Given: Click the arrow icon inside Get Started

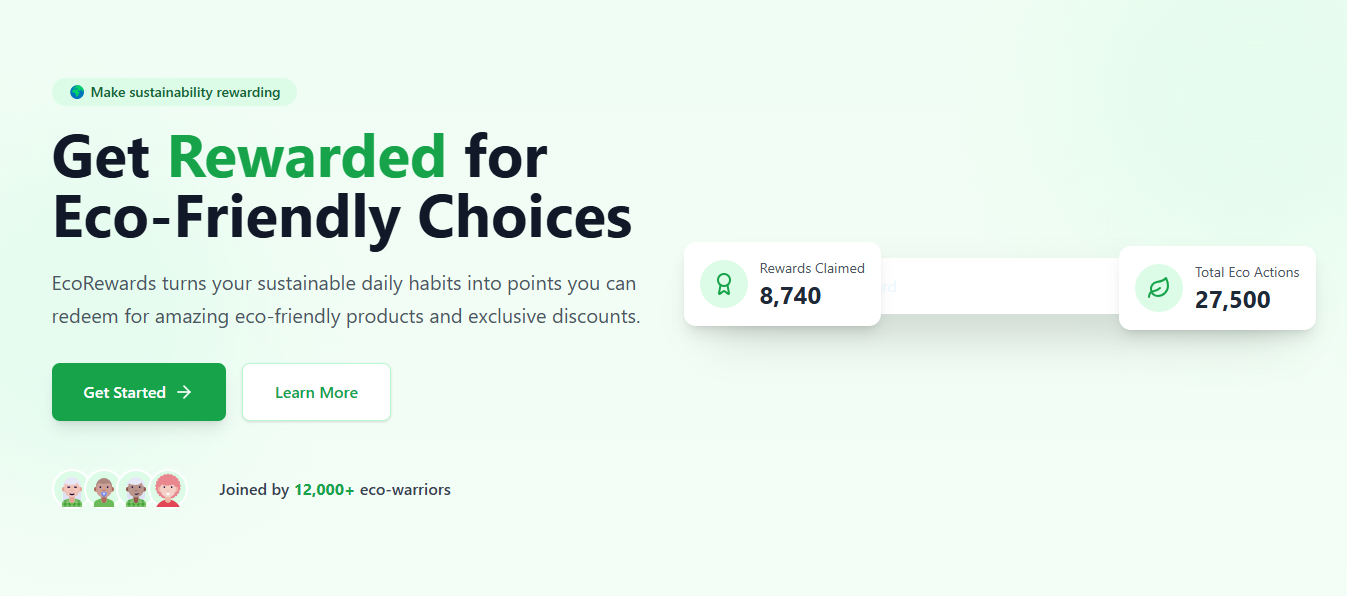Looking at the screenshot, I should click(x=185, y=392).
